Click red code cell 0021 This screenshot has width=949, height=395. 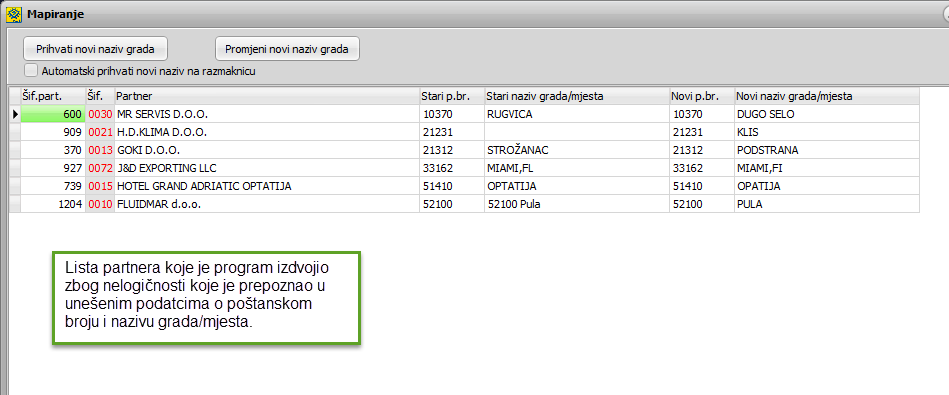point(100,132)
